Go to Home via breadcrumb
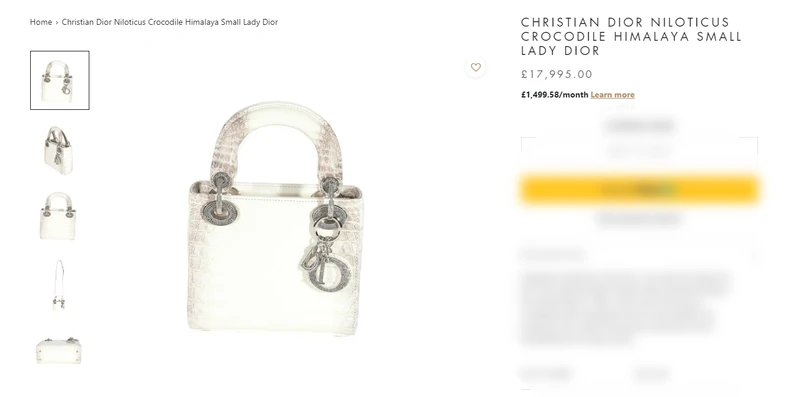 (41, 22)
